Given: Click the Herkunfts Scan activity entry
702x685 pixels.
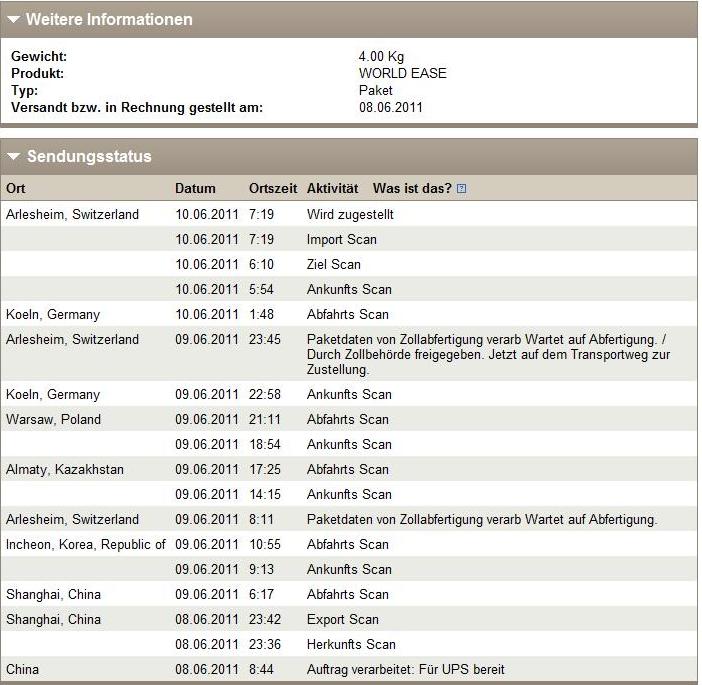Looking at the screenshot, I should 351,644.
